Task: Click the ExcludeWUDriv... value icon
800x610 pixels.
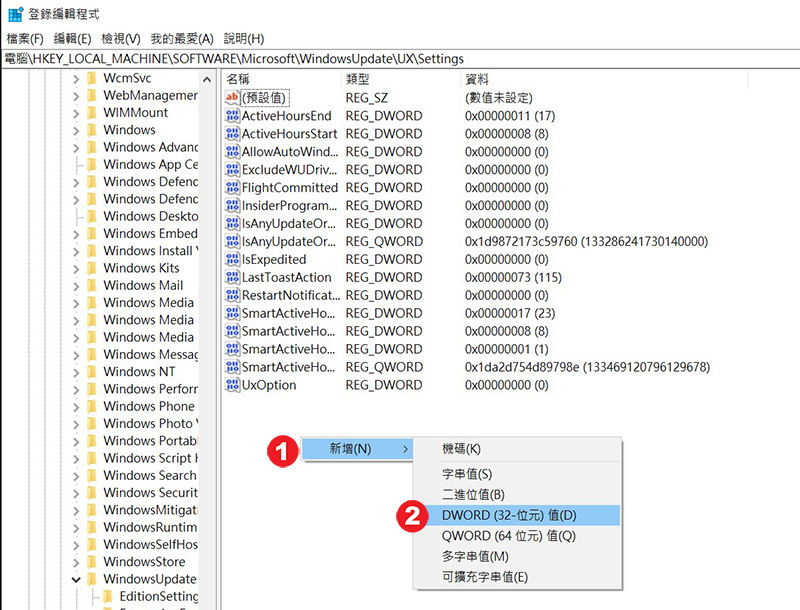Action: click(232, 170)
